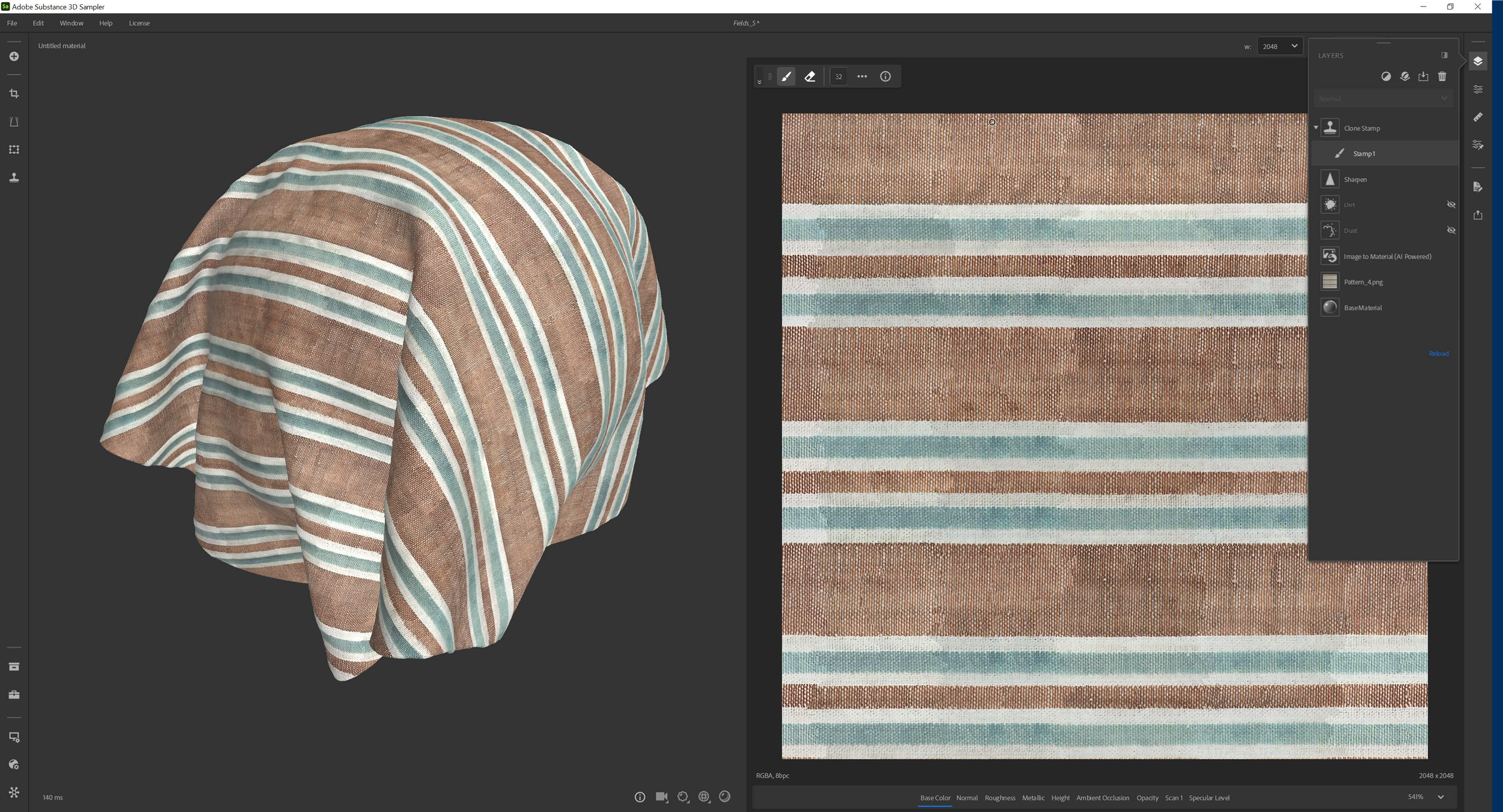Open the zoom percentage dropdown
The width and height of the screenshot is (1503, 812).
pyautogui.click(x=1440, y=797)
